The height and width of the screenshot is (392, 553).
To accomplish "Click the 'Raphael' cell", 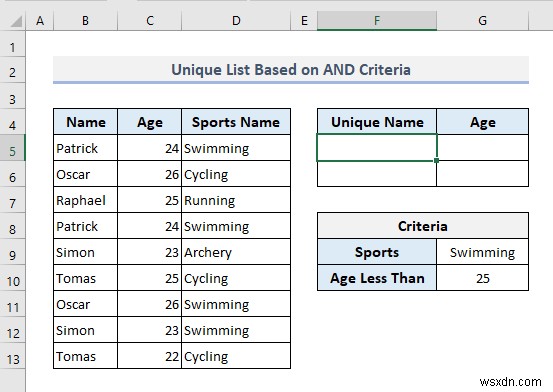I will (x=86, y=200).
